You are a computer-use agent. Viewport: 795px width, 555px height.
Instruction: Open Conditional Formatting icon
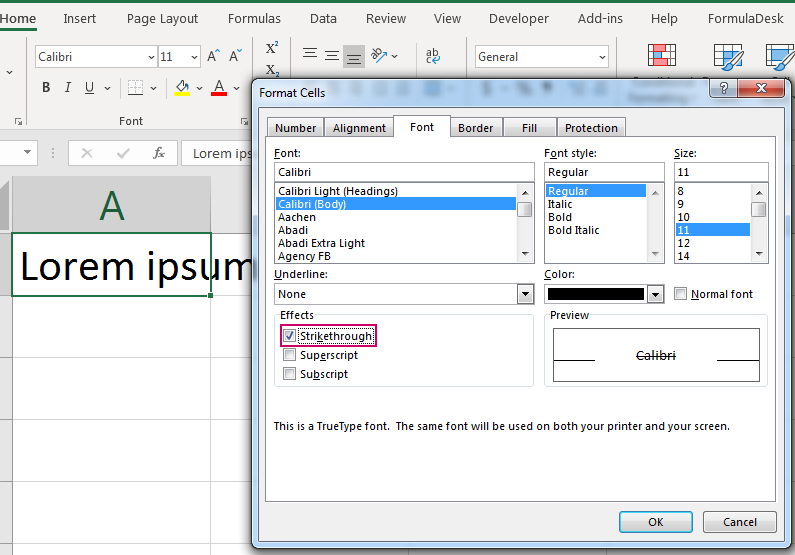(662, 55)
